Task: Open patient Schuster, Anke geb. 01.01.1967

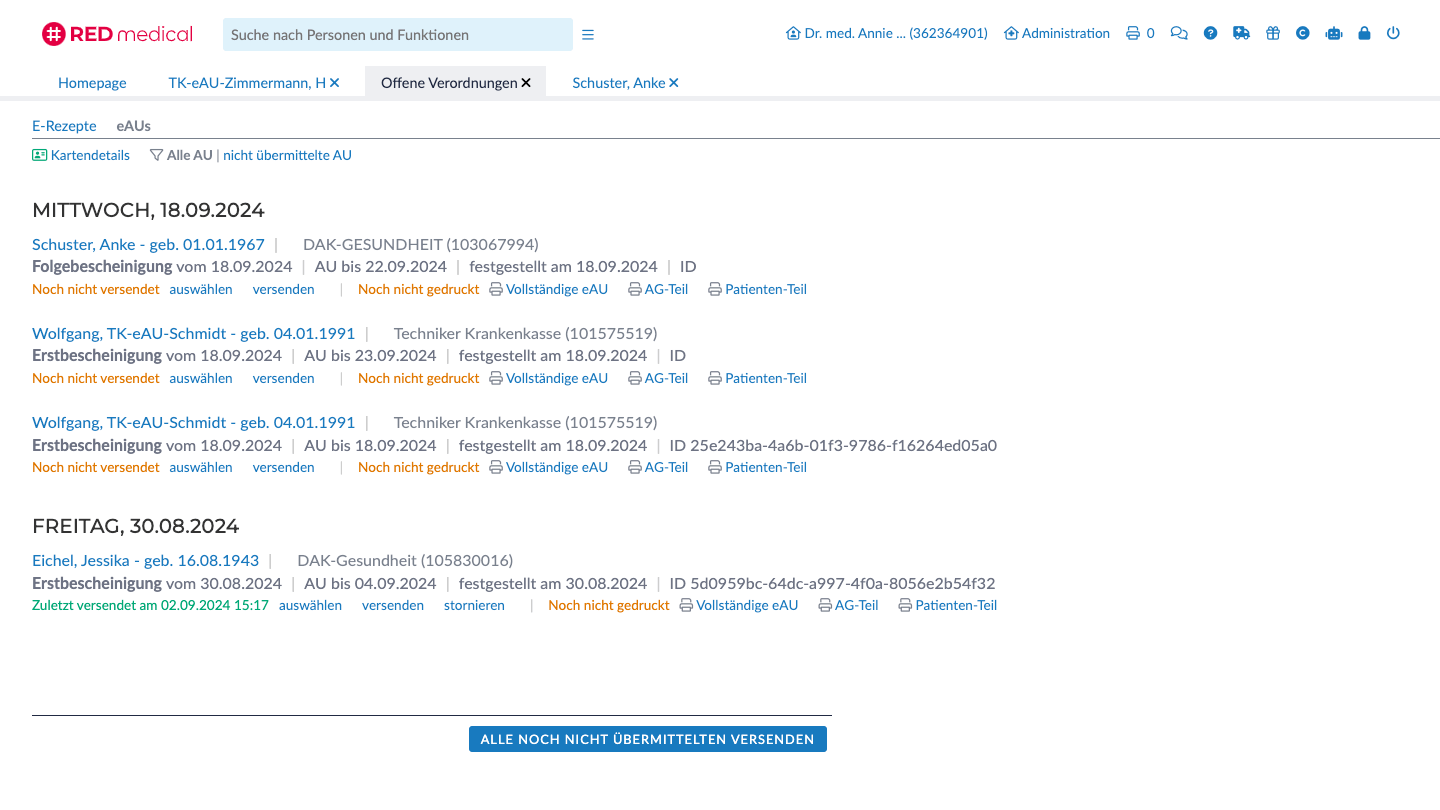Action: 148,244
